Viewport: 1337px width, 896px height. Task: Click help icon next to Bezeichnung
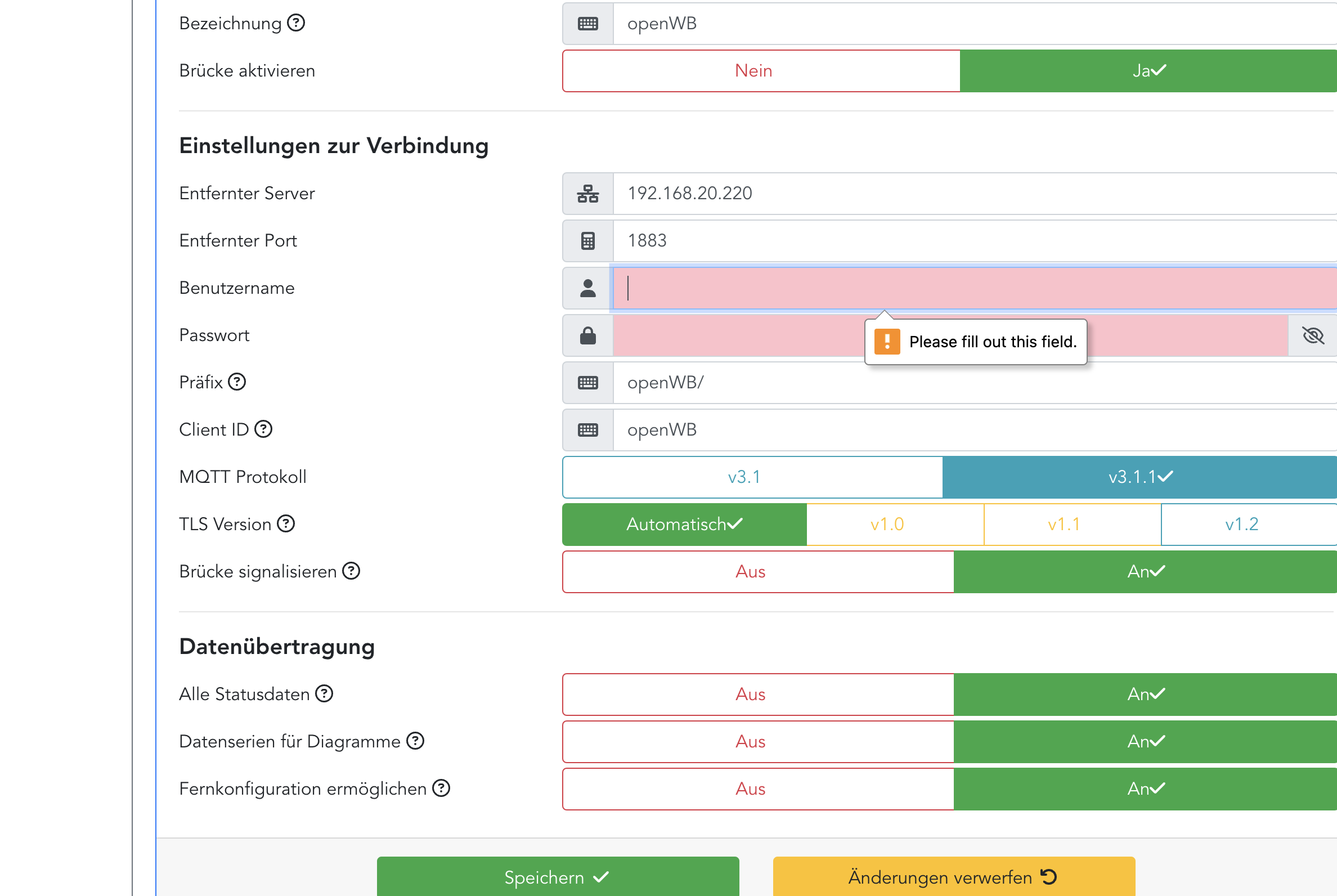tap(296, 24)
